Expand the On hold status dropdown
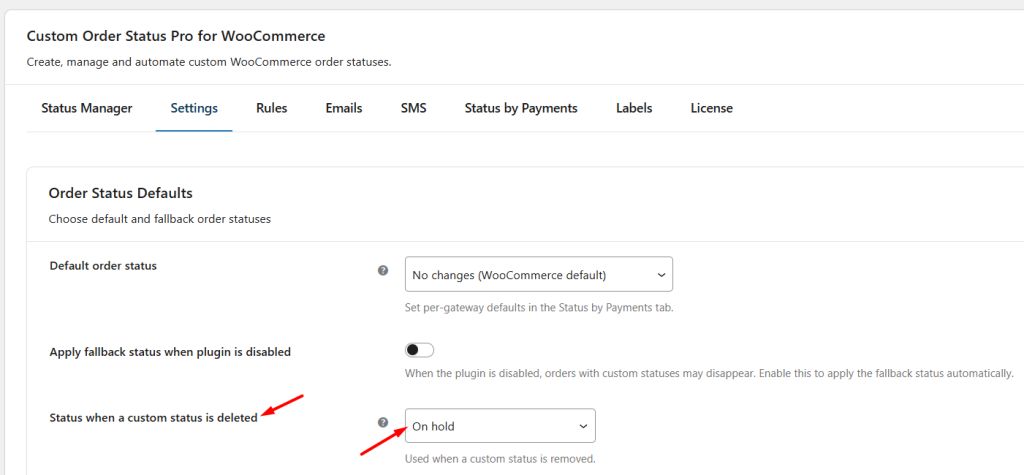 click(500, 426)
